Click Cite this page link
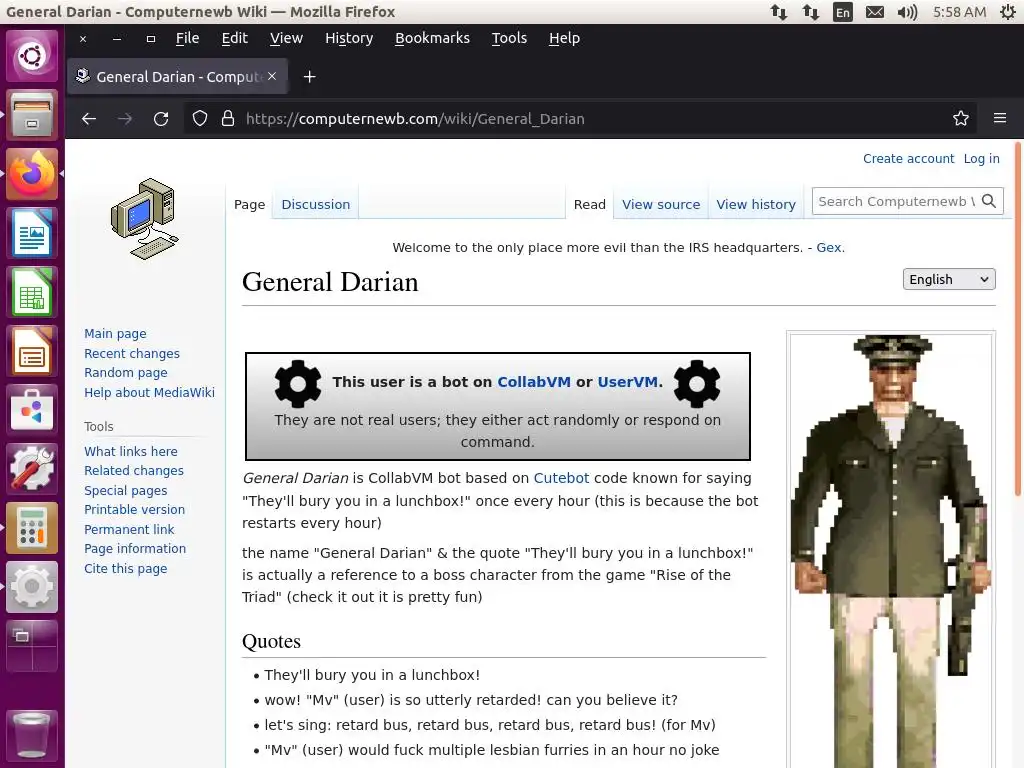This screenshot has width=1024, height=768. click(x=125, y=569)
